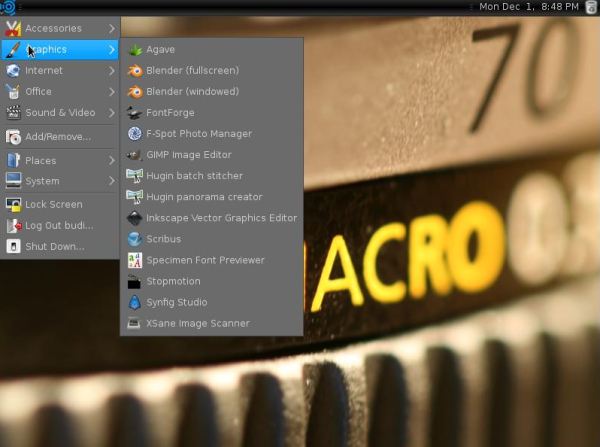Launch Scribus from the submenu
The height and width of the screenshot is (447, 600).
click(x=212, y=239)
